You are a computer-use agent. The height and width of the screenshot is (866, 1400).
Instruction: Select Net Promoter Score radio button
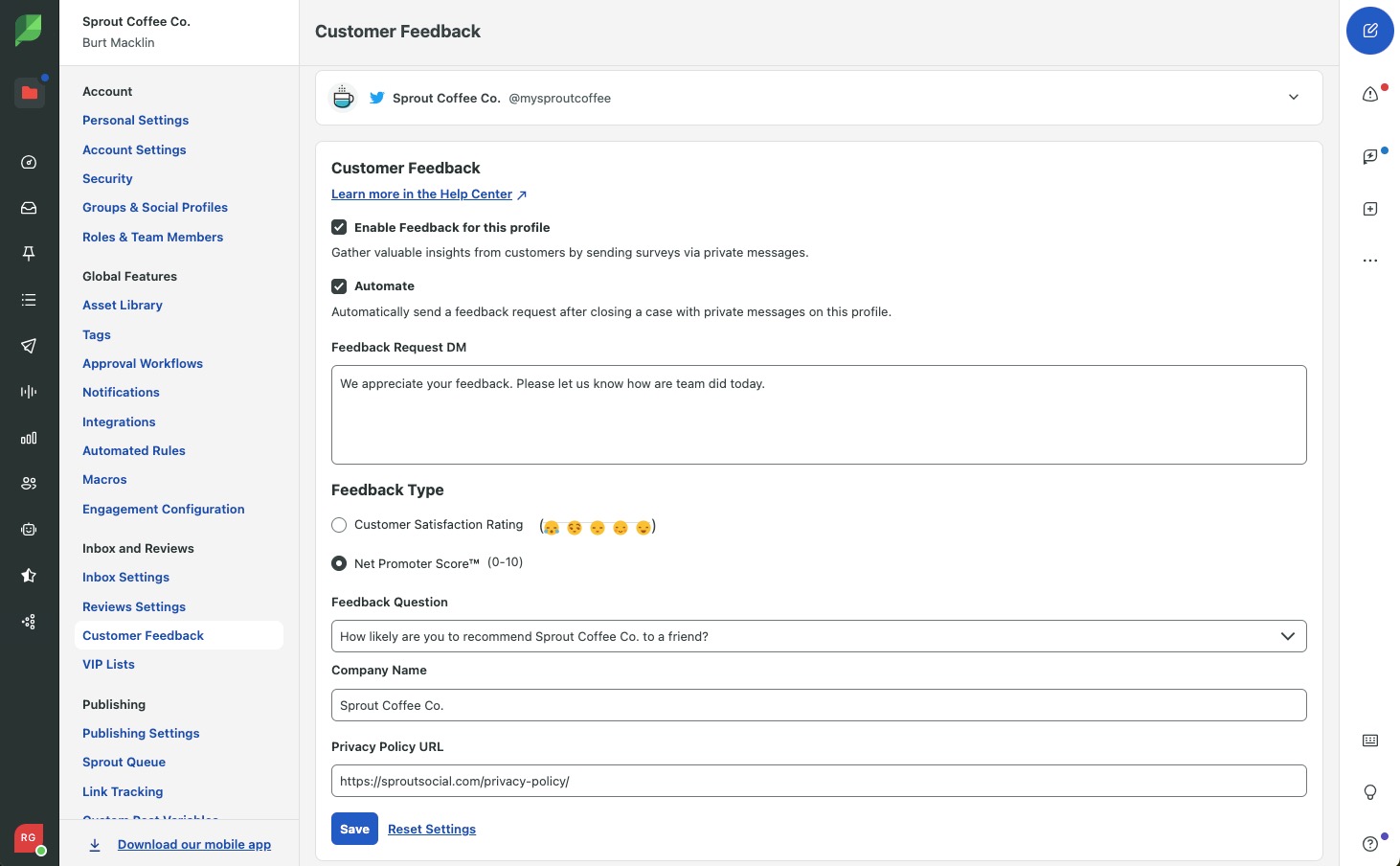(339, 563)
